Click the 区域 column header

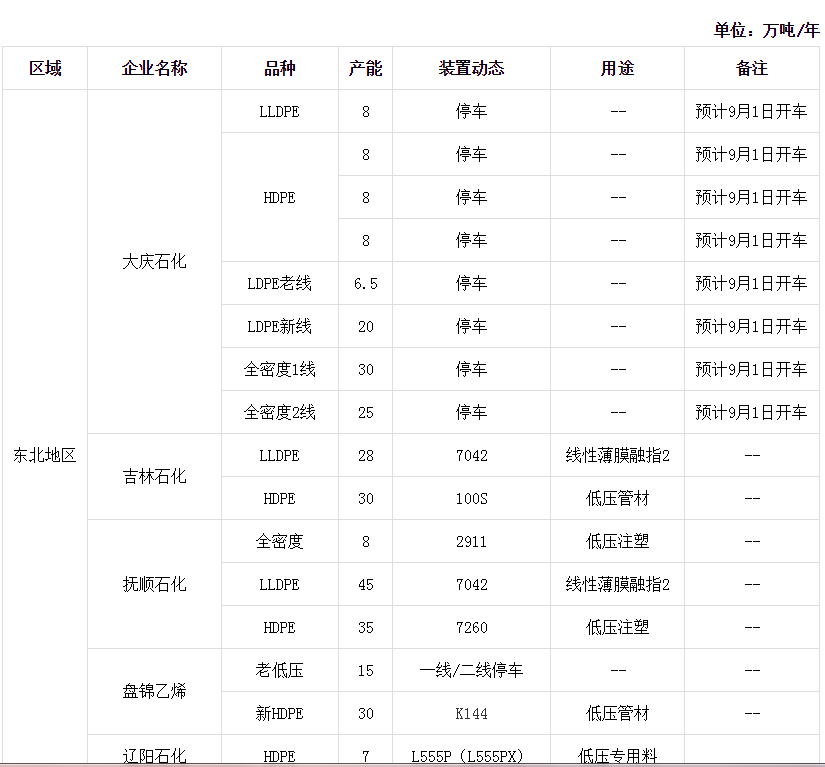coord(45,68)
